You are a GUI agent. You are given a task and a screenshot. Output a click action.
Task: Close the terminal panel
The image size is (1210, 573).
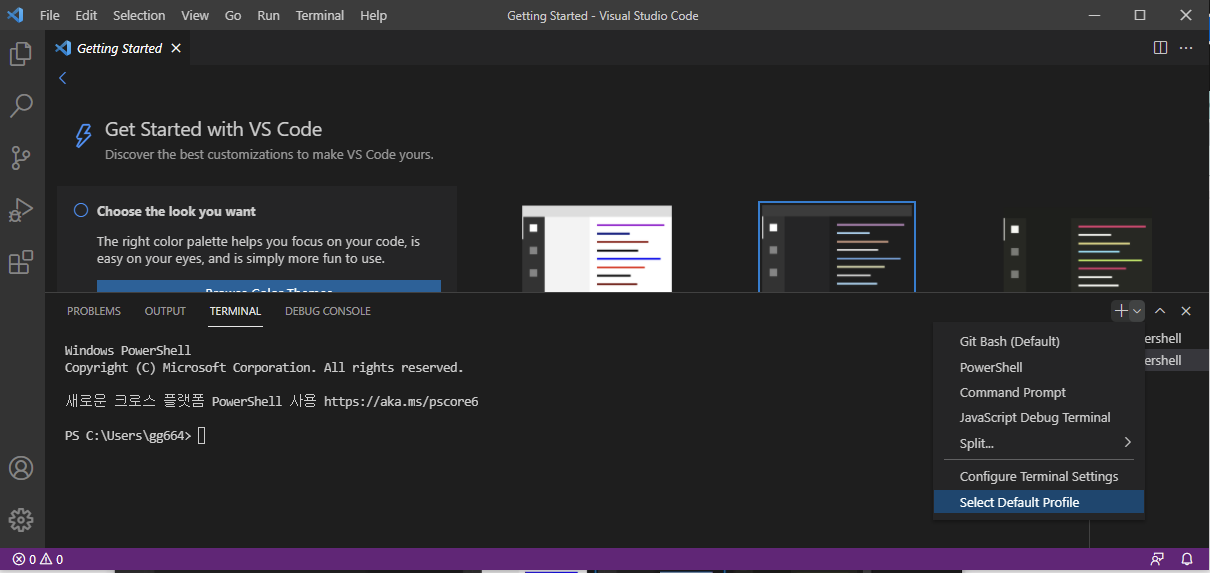click(1186, 311)
